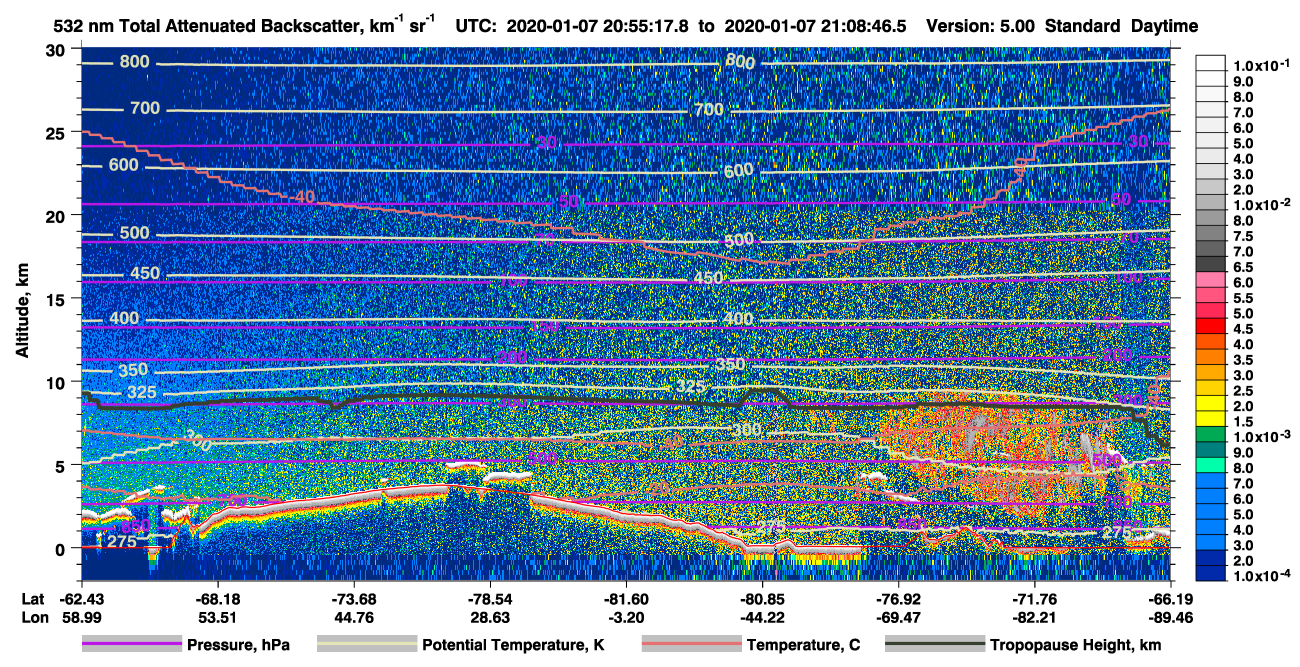This screenshot has height=667, width=1300.
Task: Click longitude value -3.20
Action: click(626, 617)
